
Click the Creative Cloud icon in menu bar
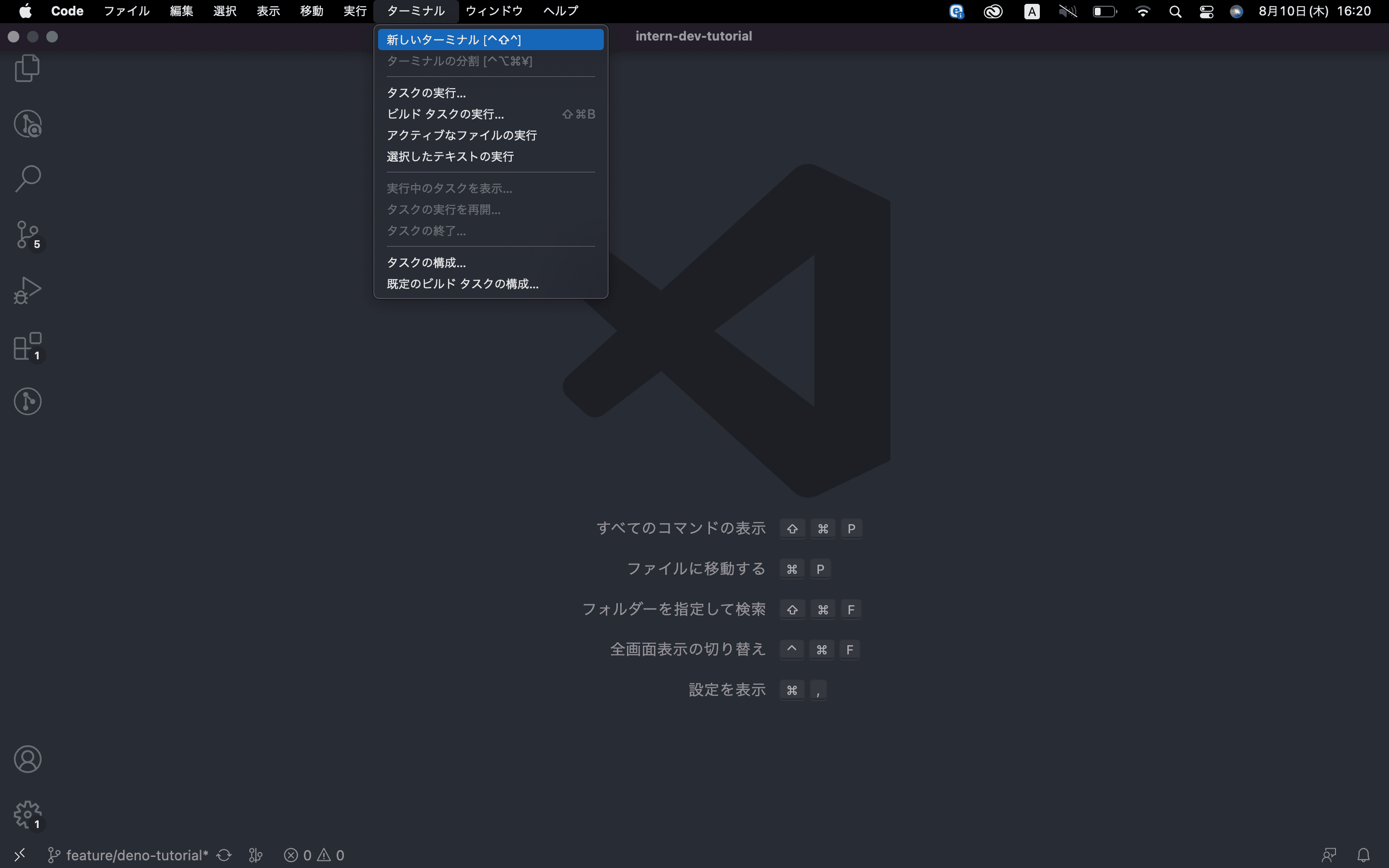993,12
